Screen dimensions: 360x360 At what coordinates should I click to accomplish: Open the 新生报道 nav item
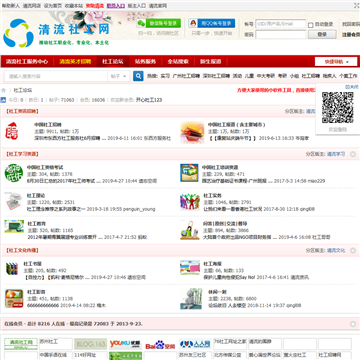click(x=210, y=62)
